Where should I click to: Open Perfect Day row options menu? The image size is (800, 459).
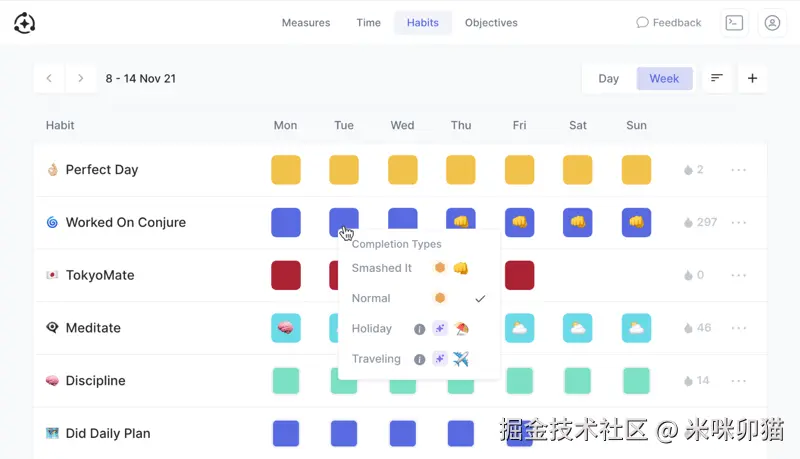pyautogui.click(x=739, y=170)
